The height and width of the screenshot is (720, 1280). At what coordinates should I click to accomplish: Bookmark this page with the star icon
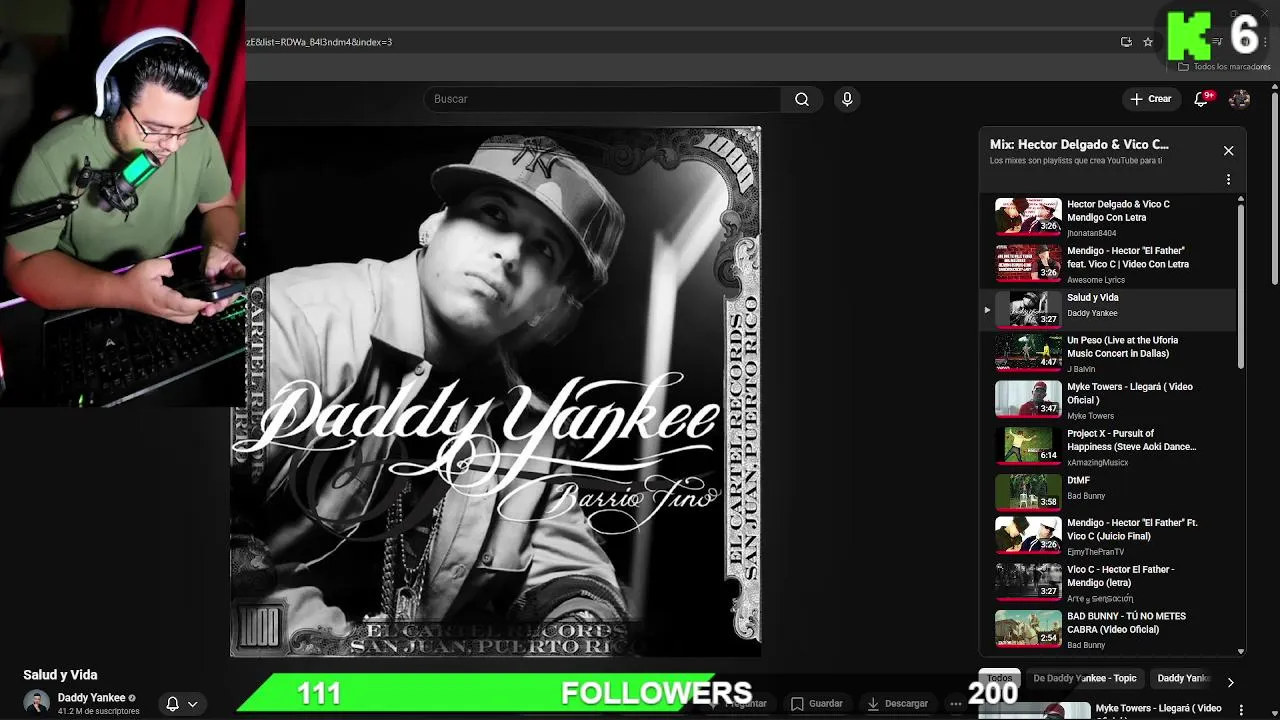pos(1148,42)
